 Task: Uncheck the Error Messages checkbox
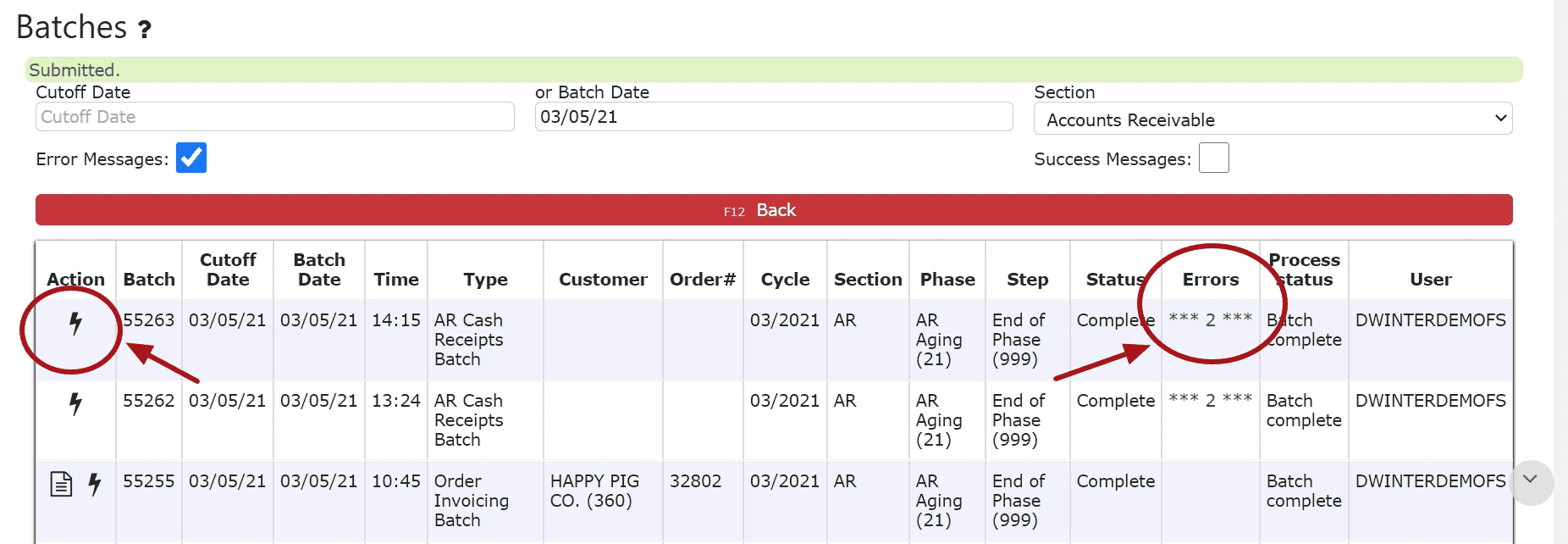(191, 158)
